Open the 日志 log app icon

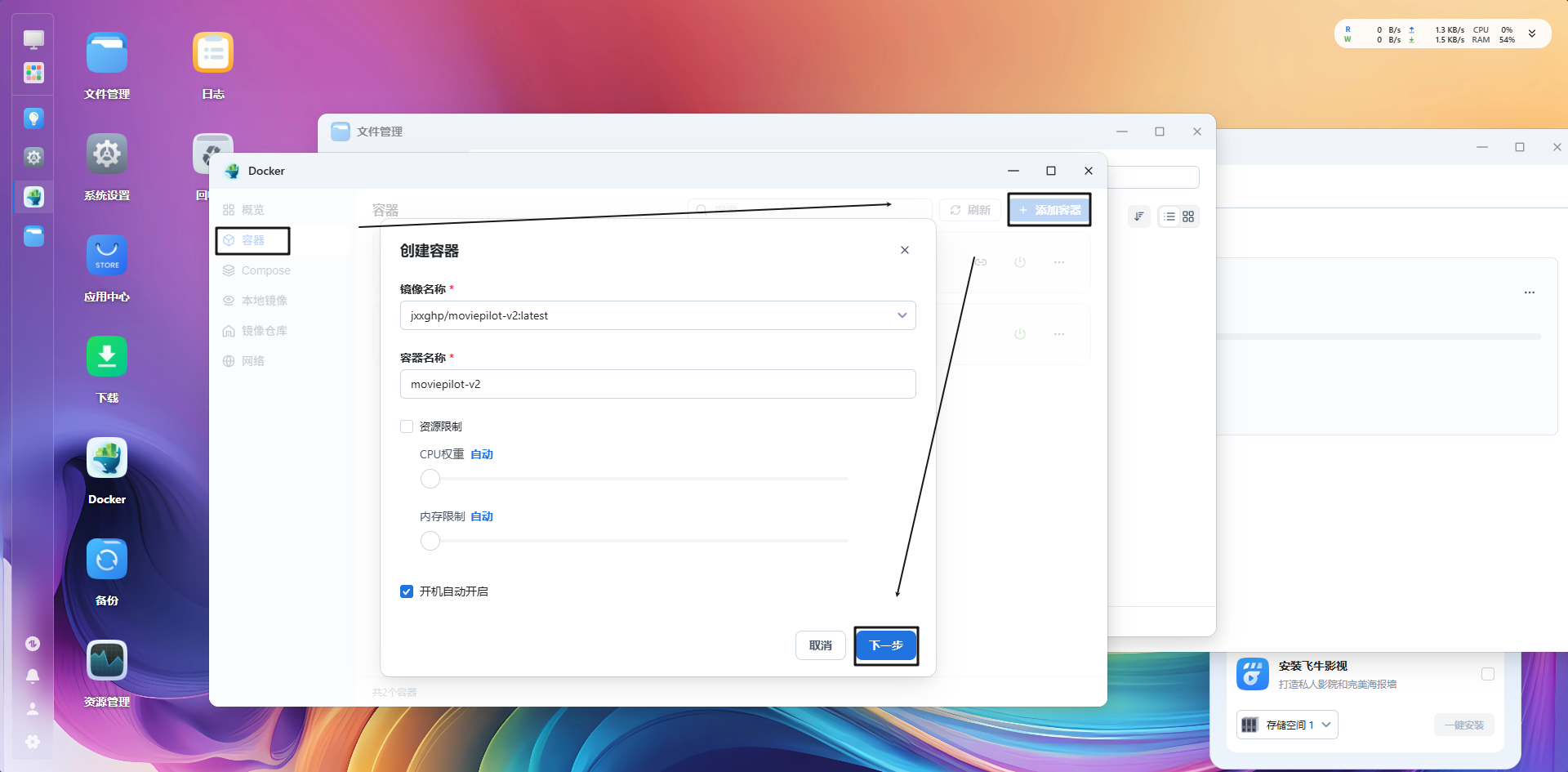pyautogui.click(x=213, y=53)
